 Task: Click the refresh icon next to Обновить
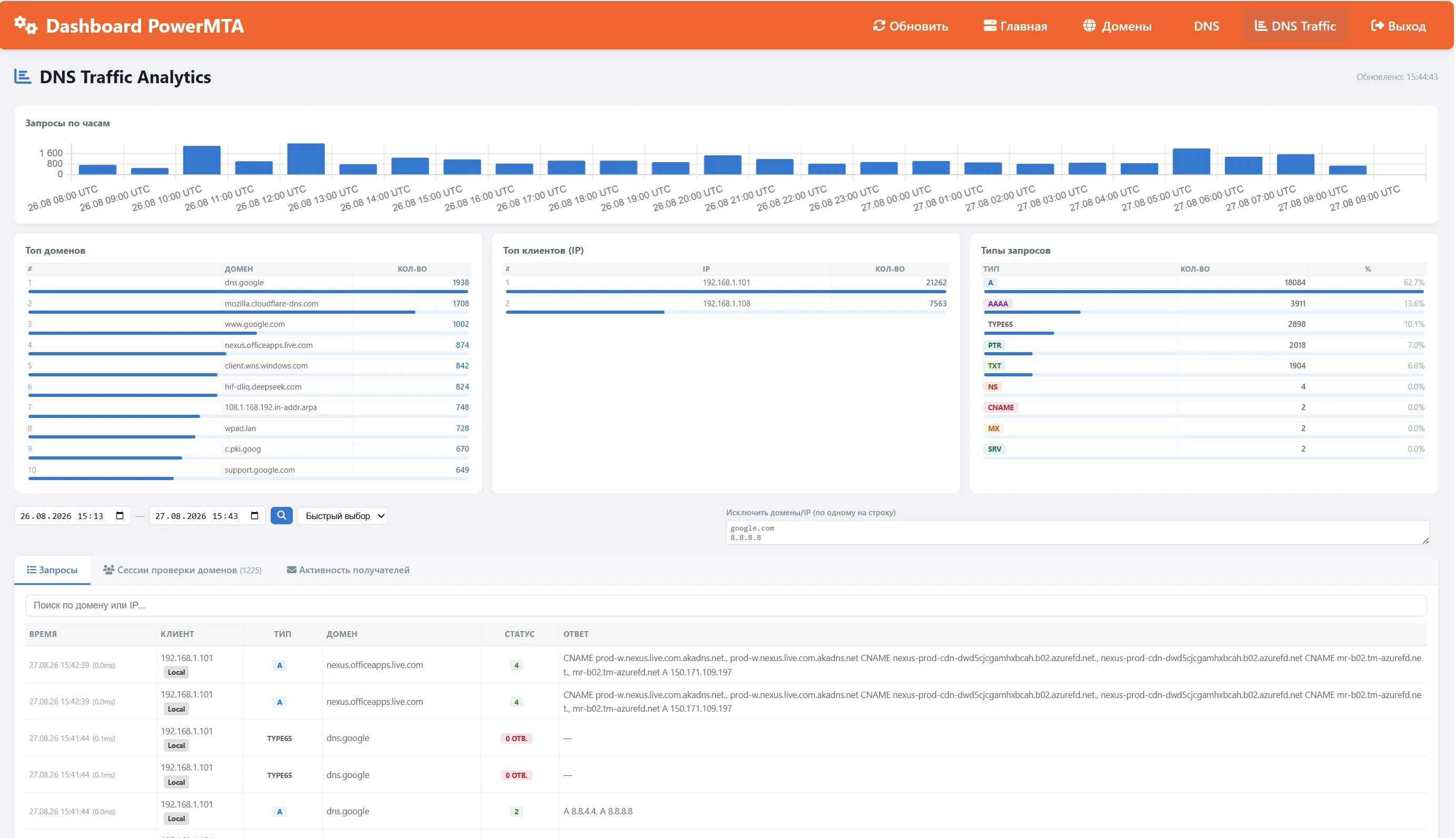pos(878,26)
